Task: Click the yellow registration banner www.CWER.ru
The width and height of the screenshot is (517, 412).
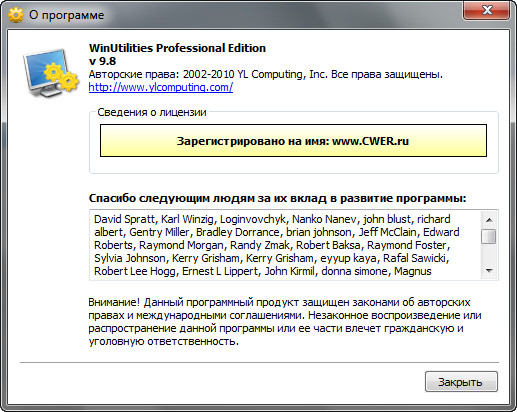Action: coord(293,141)
